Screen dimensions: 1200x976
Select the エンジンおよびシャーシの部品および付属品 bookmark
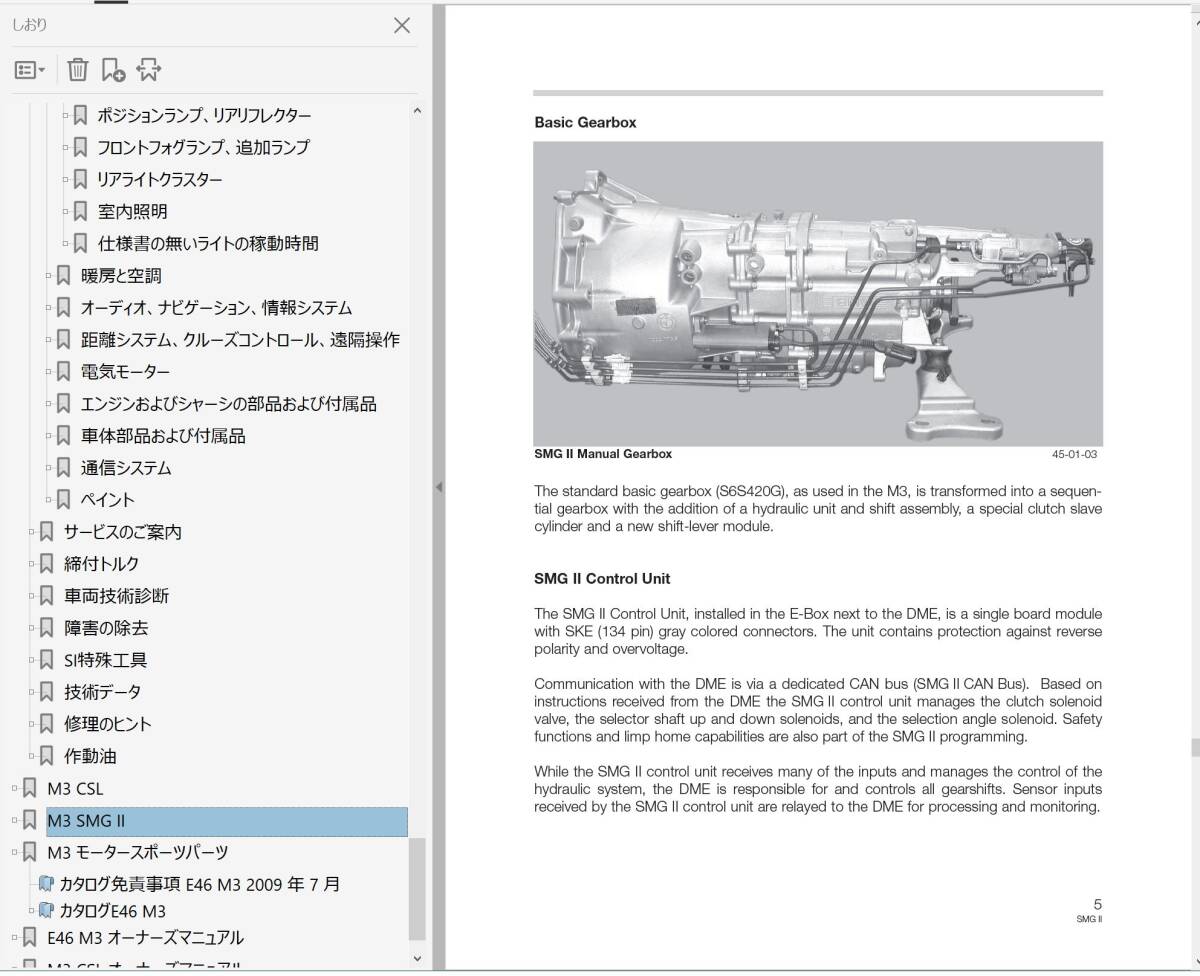point(229,404)
